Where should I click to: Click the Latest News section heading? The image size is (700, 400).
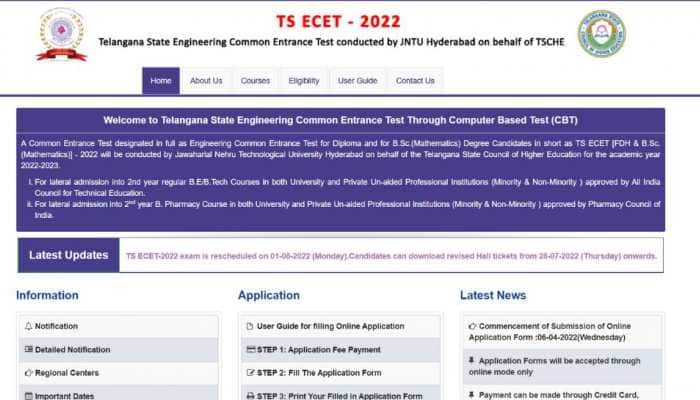pos(493,295)
